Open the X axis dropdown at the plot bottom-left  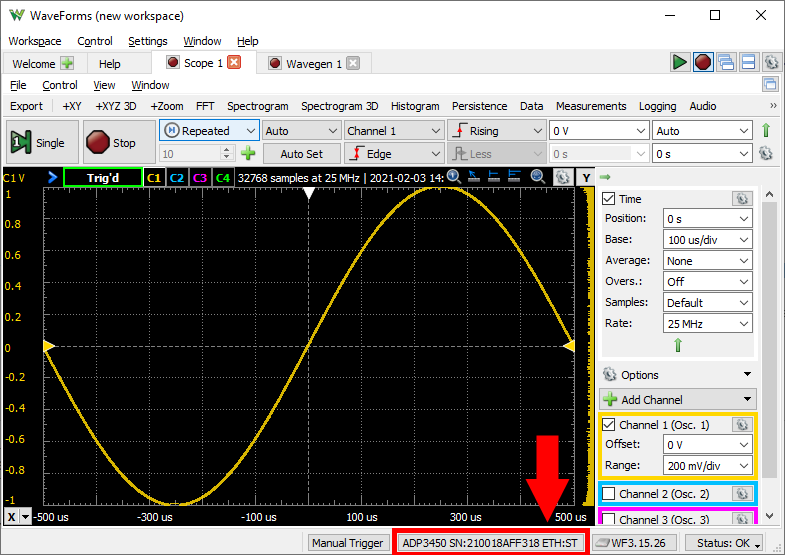point(25,517)
